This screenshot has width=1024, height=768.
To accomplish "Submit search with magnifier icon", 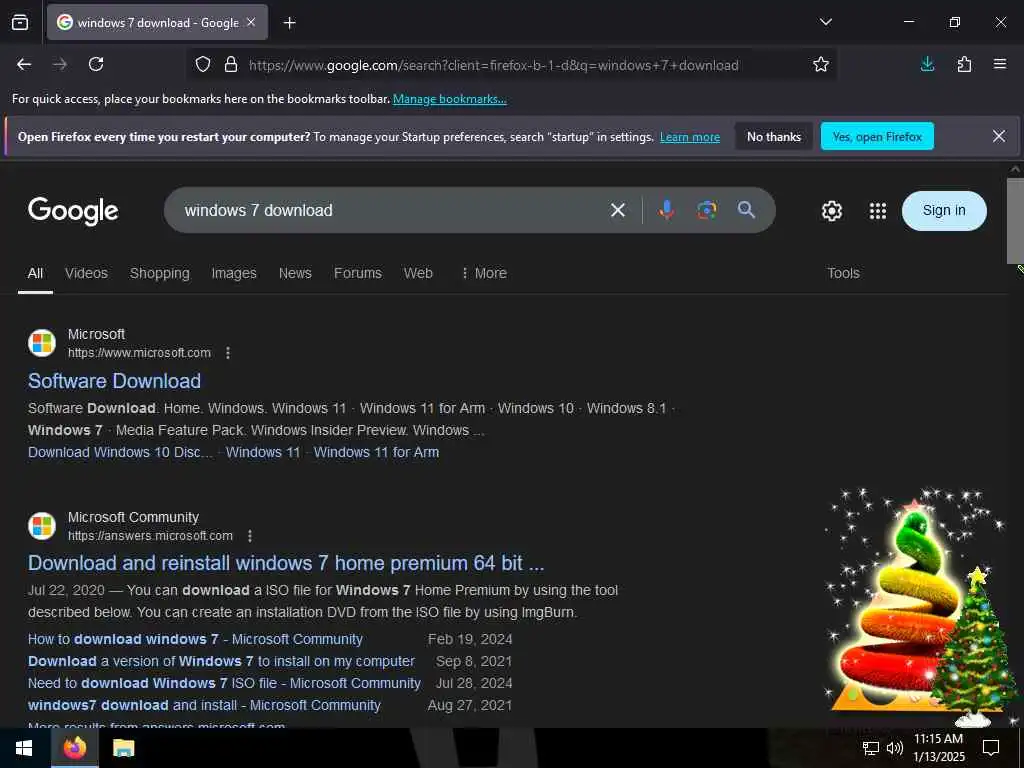I will (x=746, y=210).
